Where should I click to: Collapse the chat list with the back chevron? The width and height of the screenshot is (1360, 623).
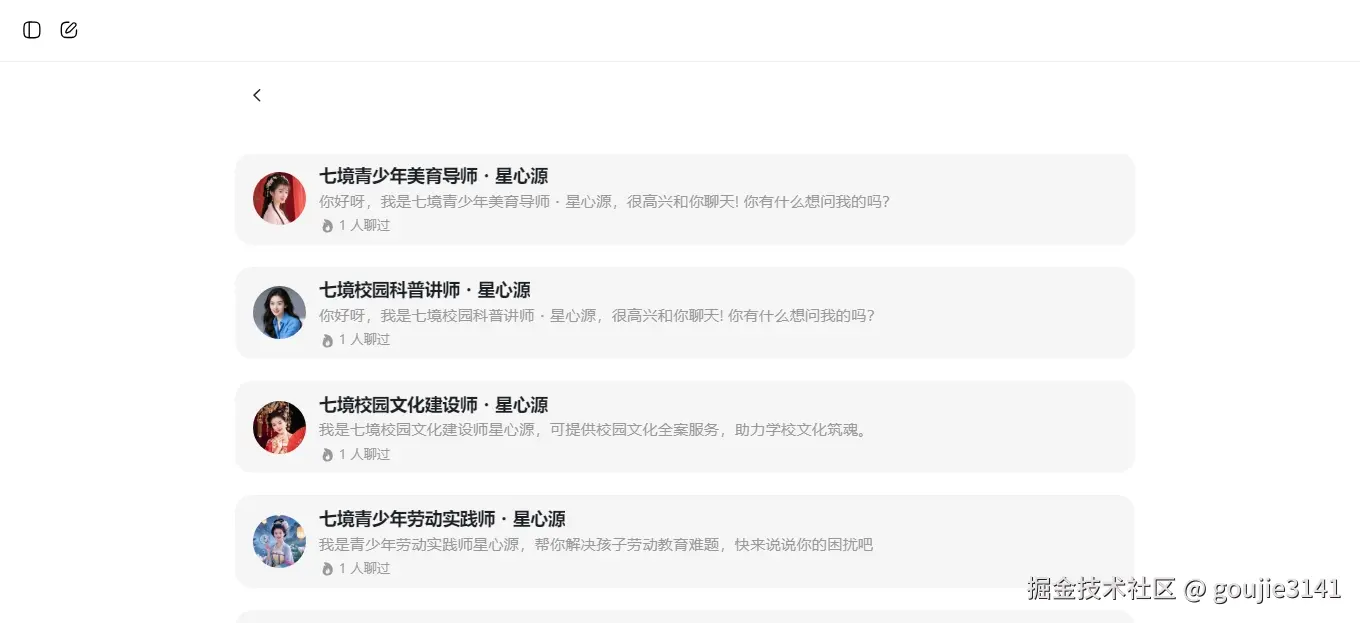click(x=257, y=95)
